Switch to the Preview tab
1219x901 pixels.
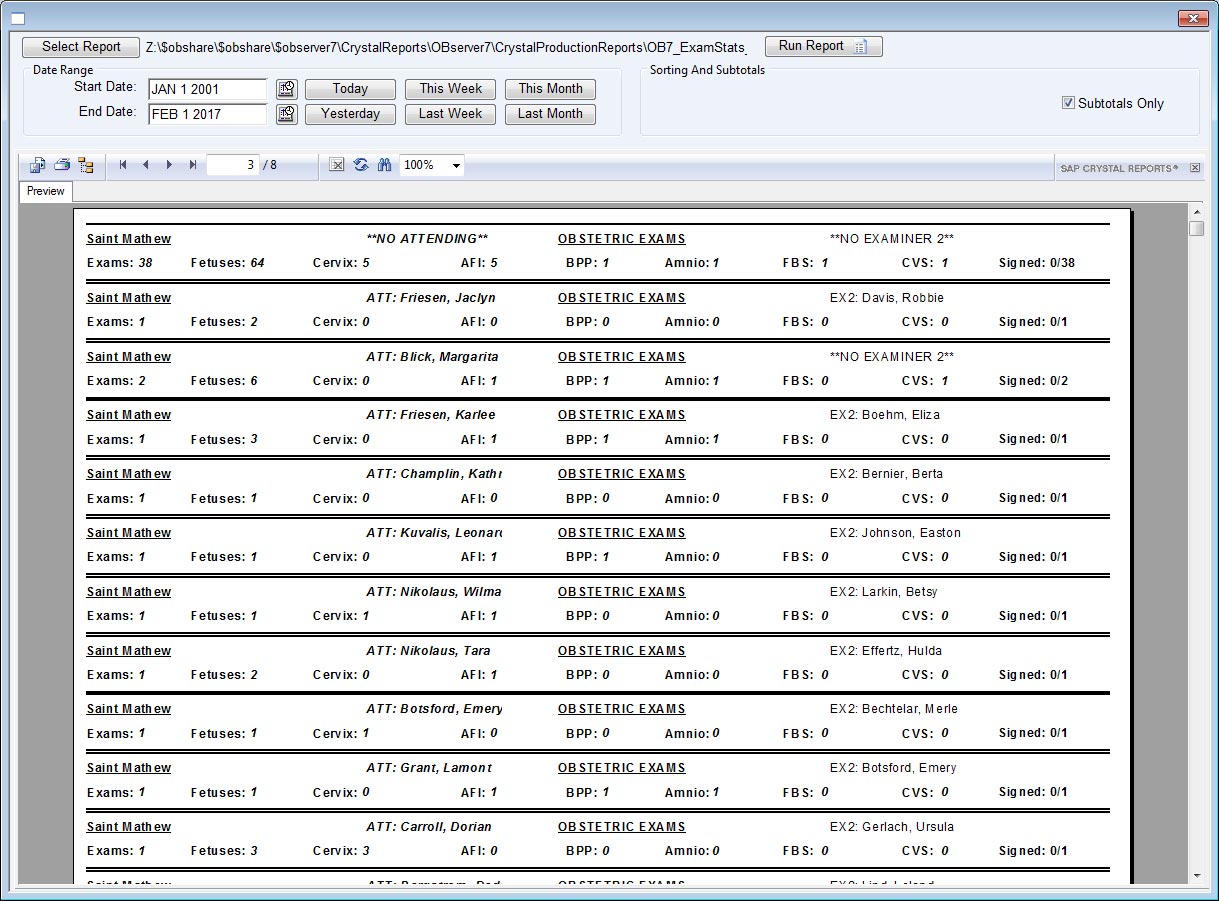point(45,191)
